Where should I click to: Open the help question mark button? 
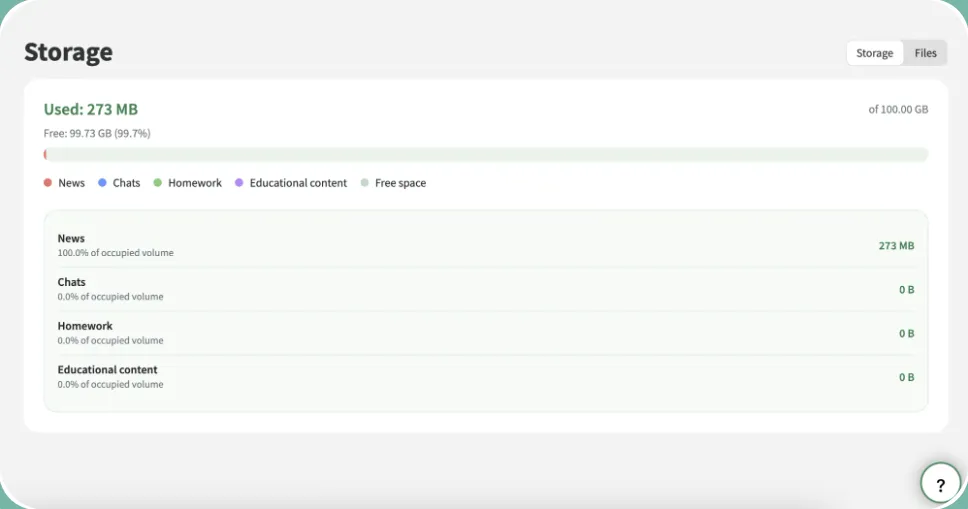(940, 484)
